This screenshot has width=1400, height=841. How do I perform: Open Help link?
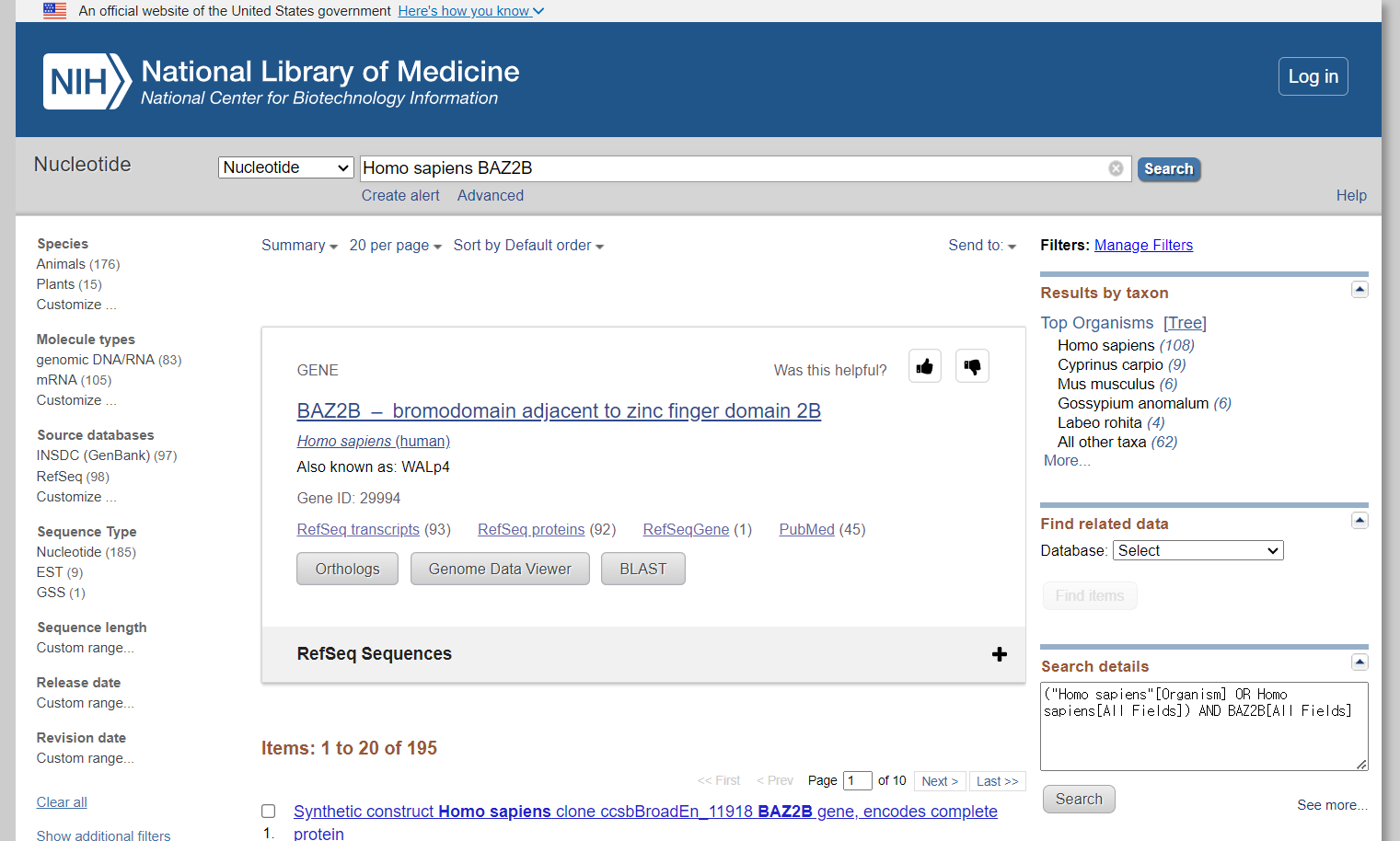(1351, 196)
